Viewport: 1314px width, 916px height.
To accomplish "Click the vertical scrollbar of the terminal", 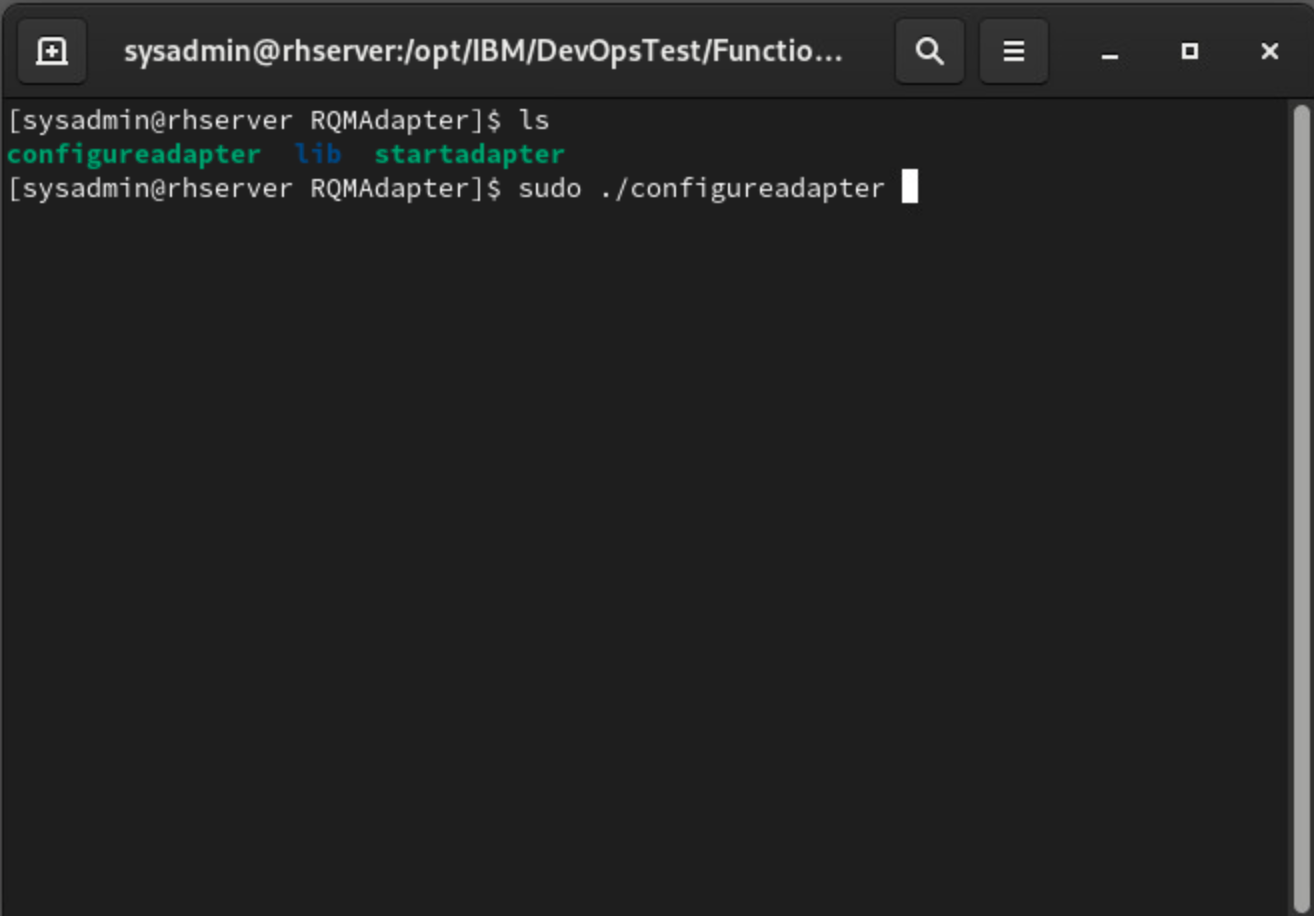I will click(1300, 500).
